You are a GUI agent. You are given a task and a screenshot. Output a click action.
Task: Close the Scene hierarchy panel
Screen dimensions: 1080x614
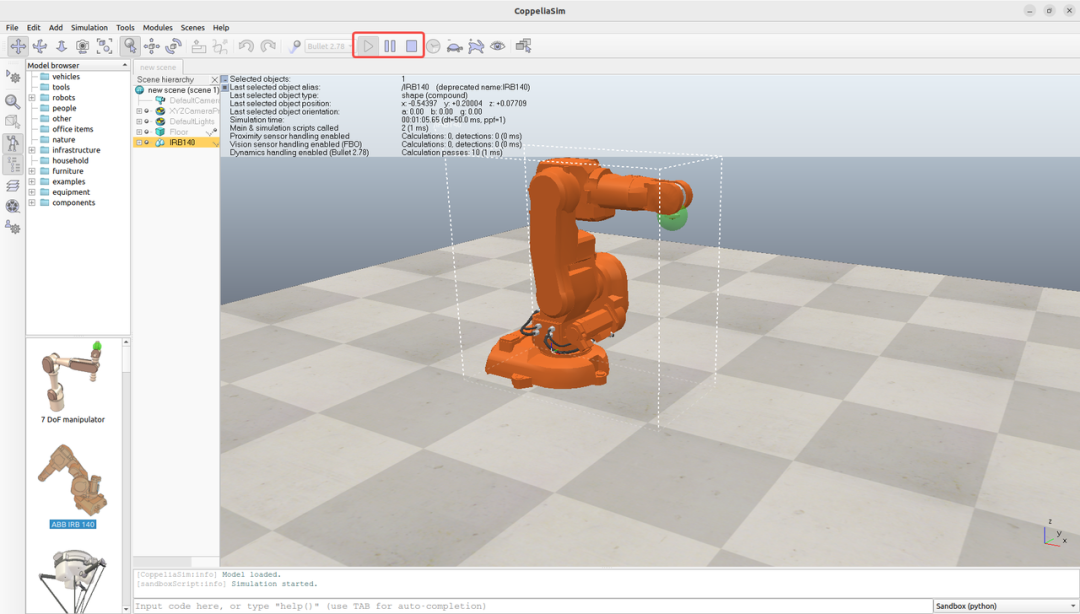[214, 79]
